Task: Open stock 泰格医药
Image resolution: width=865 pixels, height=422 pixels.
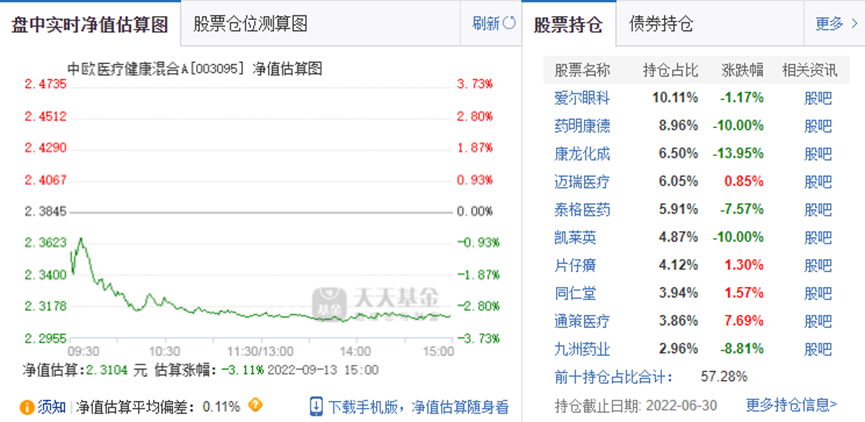Action: pyautogui.click(x=582, y=209)
